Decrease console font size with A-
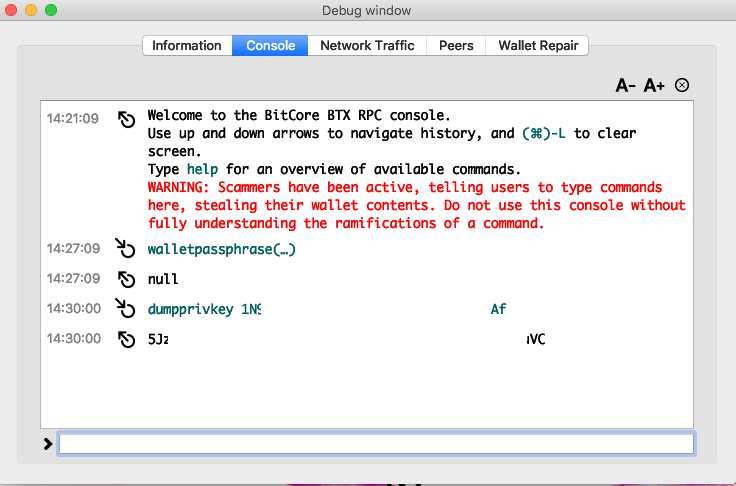 [626, 85]
